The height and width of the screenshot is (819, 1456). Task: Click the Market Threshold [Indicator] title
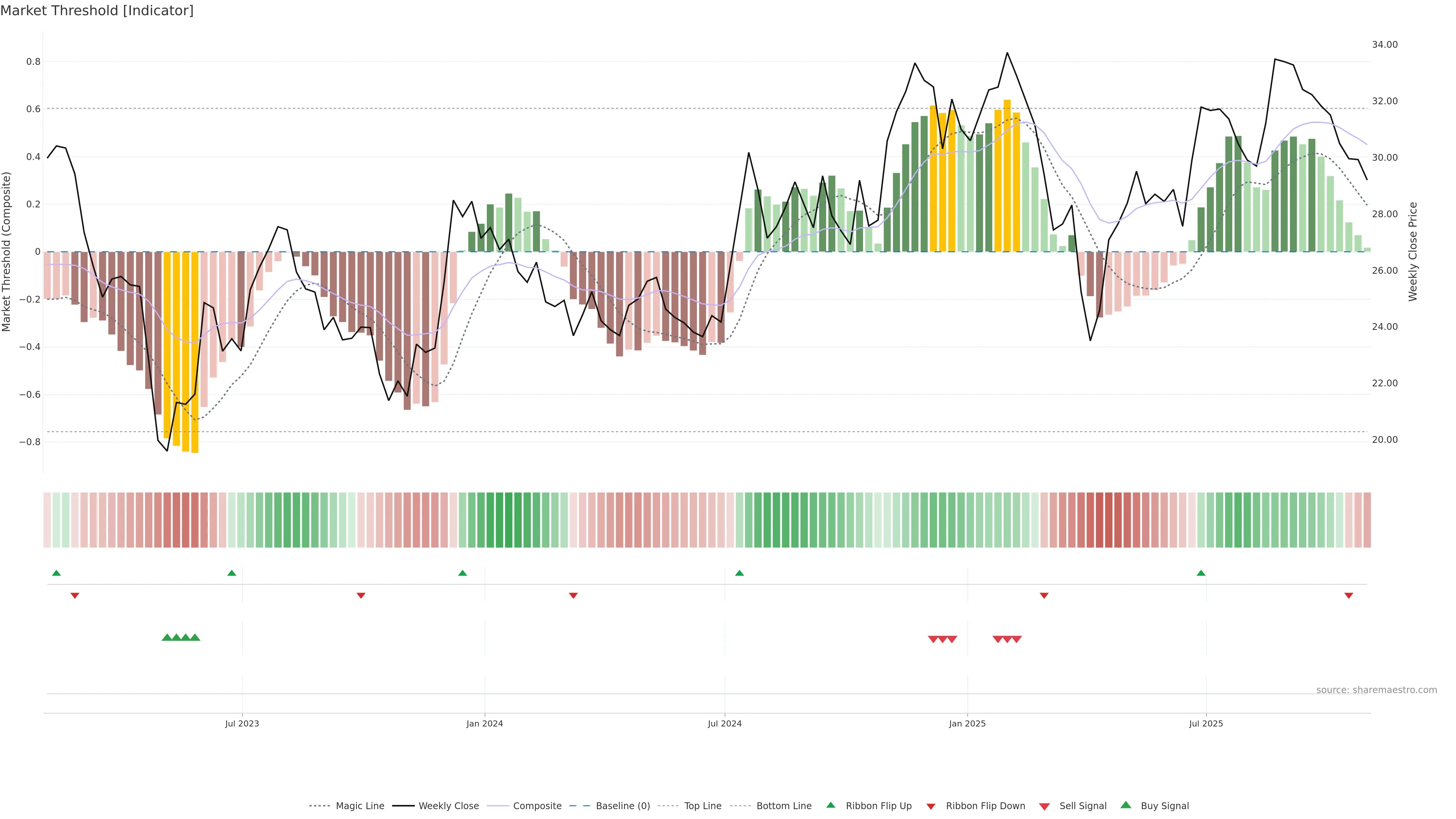point(97,10)
